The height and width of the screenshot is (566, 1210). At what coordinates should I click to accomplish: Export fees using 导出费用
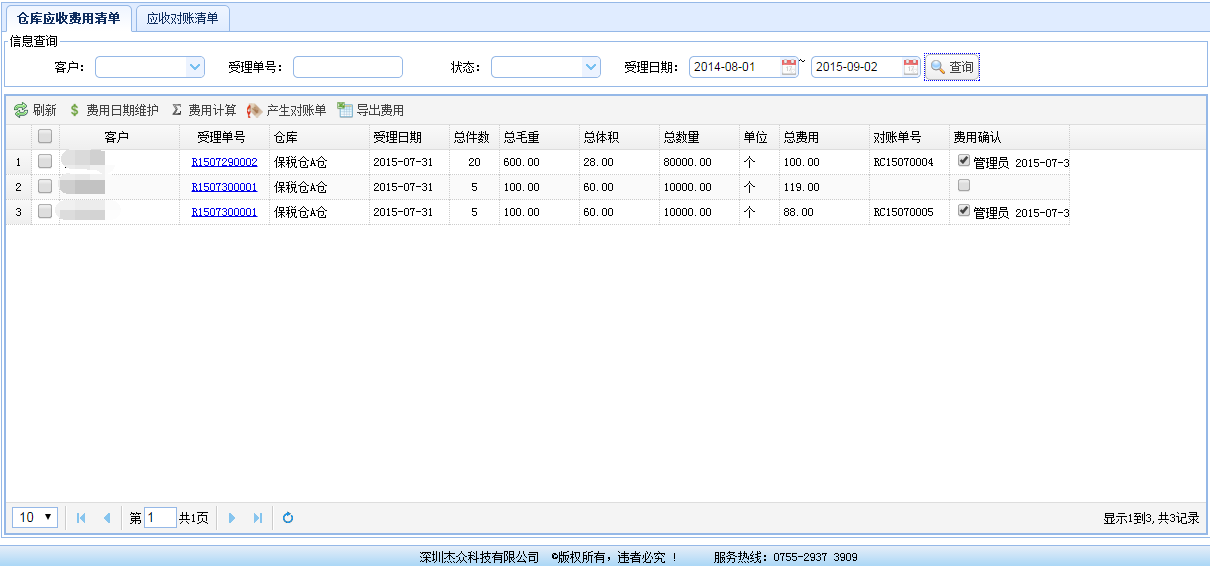point(370,110)
